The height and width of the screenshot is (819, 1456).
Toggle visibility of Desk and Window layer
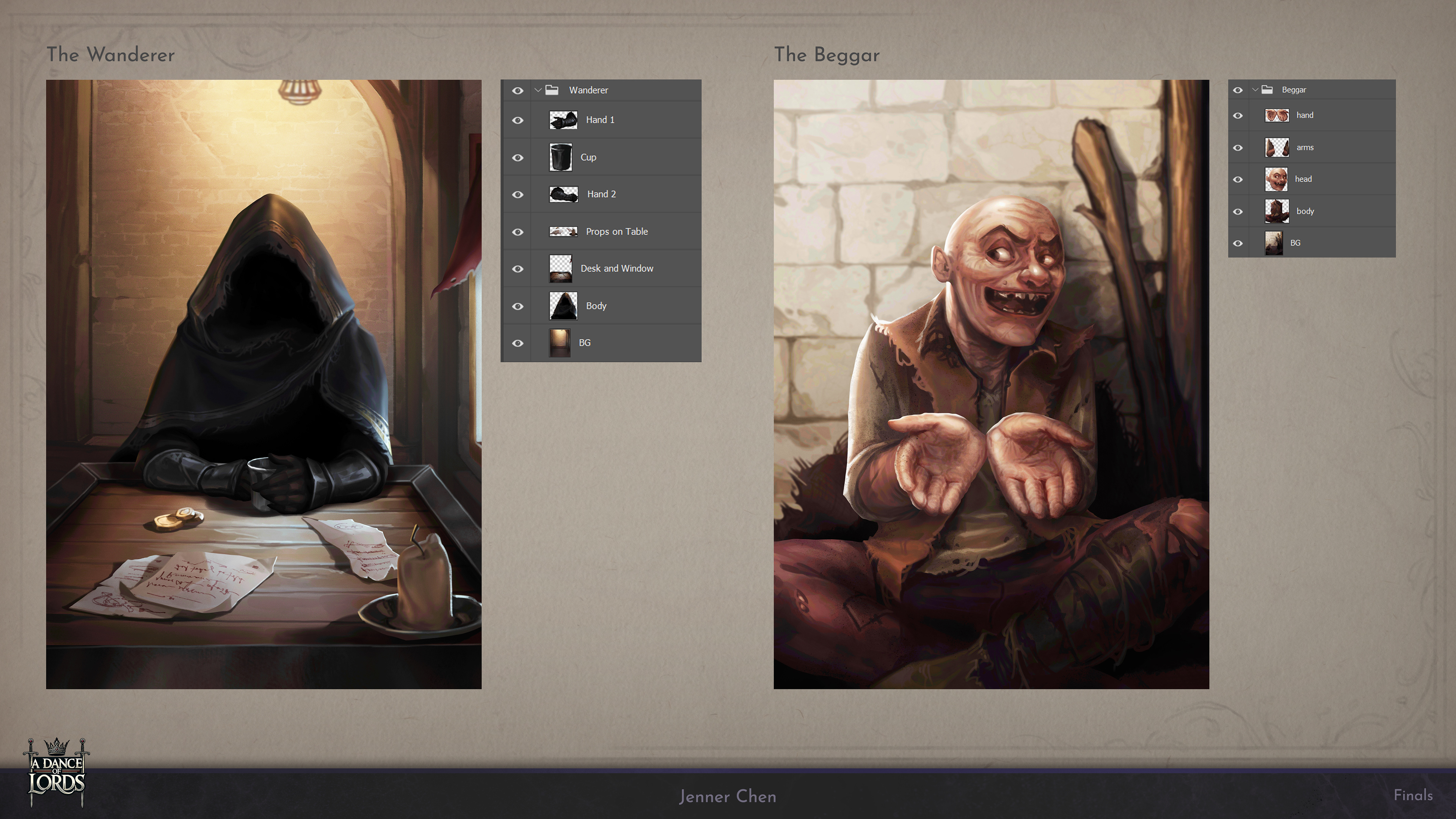[x=517, y=269]
